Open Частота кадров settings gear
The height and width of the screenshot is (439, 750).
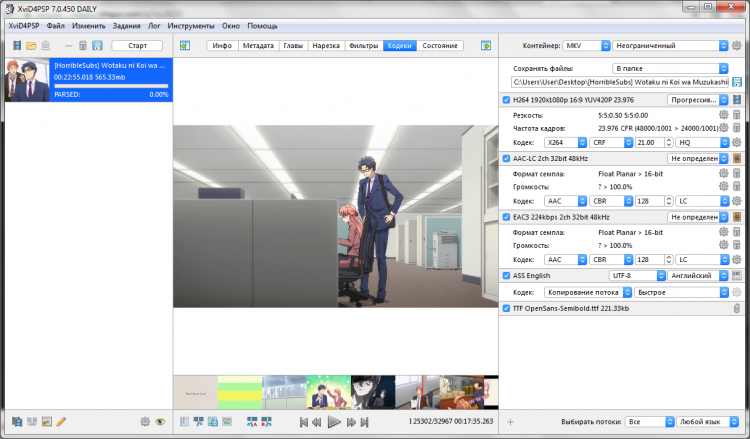[x=723, y=128]
